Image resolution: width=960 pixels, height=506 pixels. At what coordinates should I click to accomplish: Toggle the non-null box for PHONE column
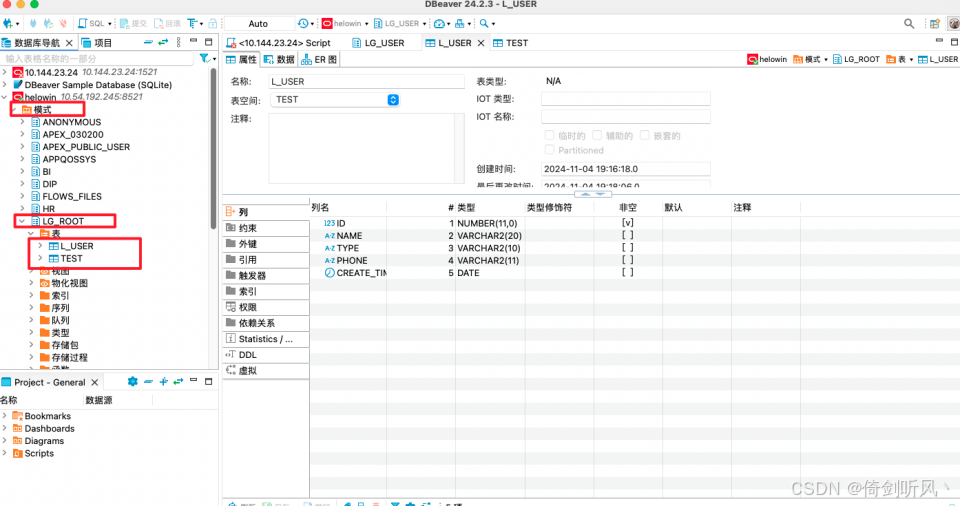(x=628, y=260)
